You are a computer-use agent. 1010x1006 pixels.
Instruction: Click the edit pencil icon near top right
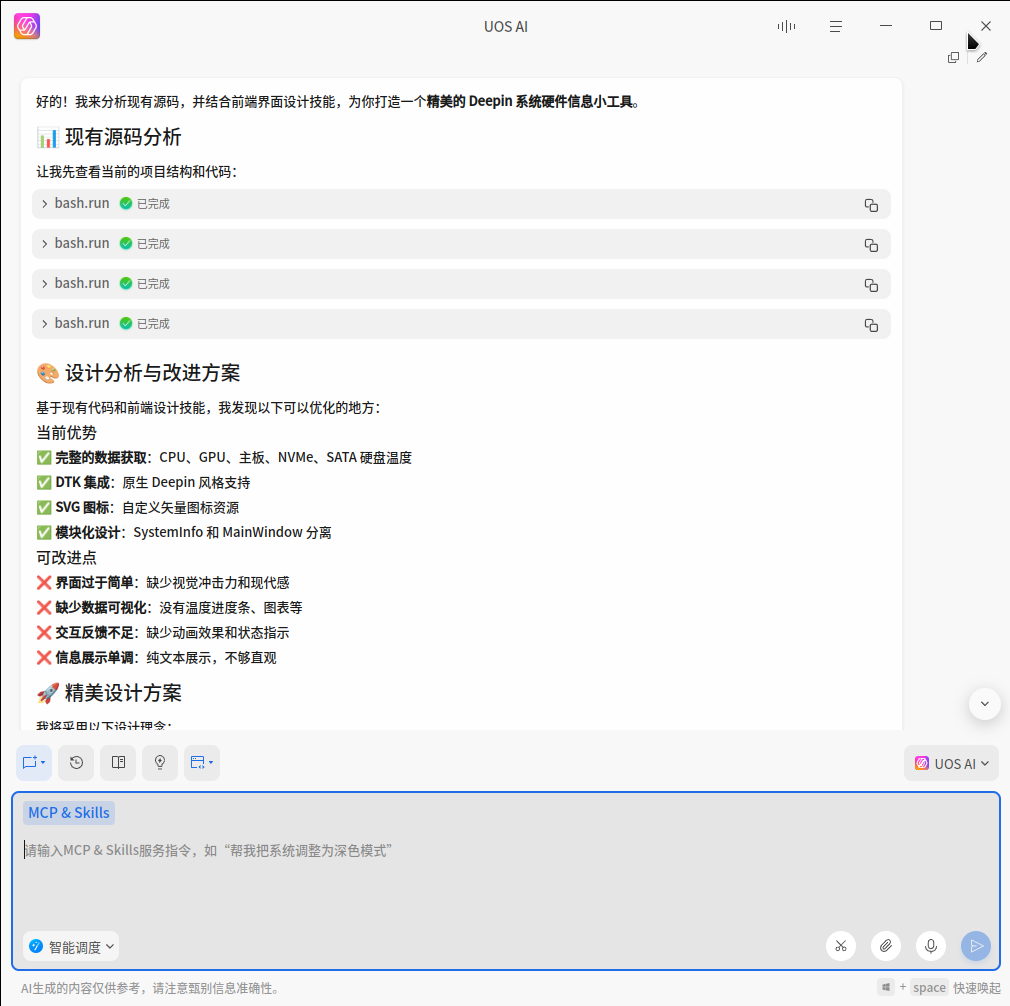pyautogui.click(x=982, y=57)
